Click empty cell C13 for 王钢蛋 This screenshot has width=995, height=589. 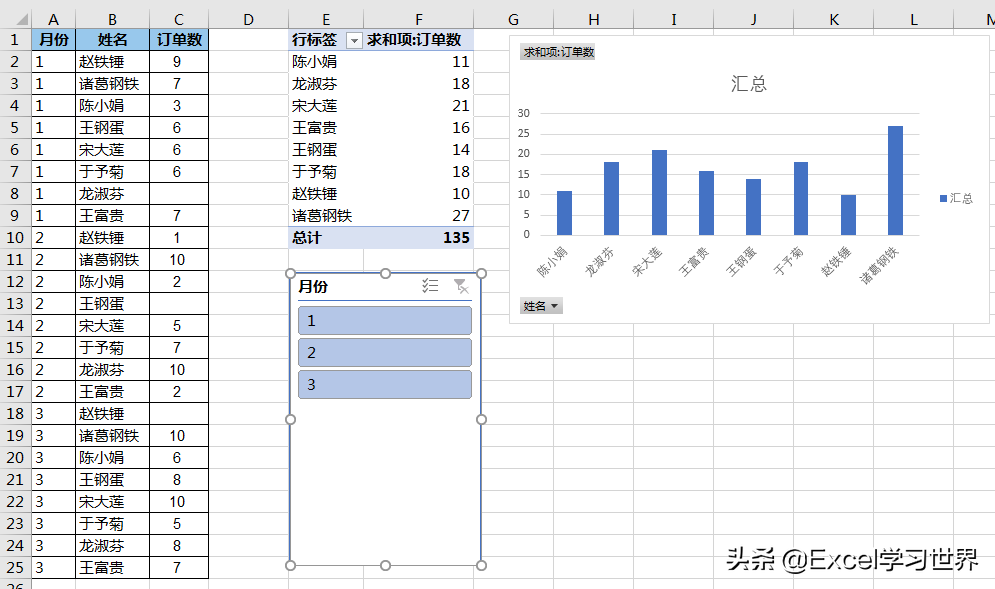coord(179,303)
